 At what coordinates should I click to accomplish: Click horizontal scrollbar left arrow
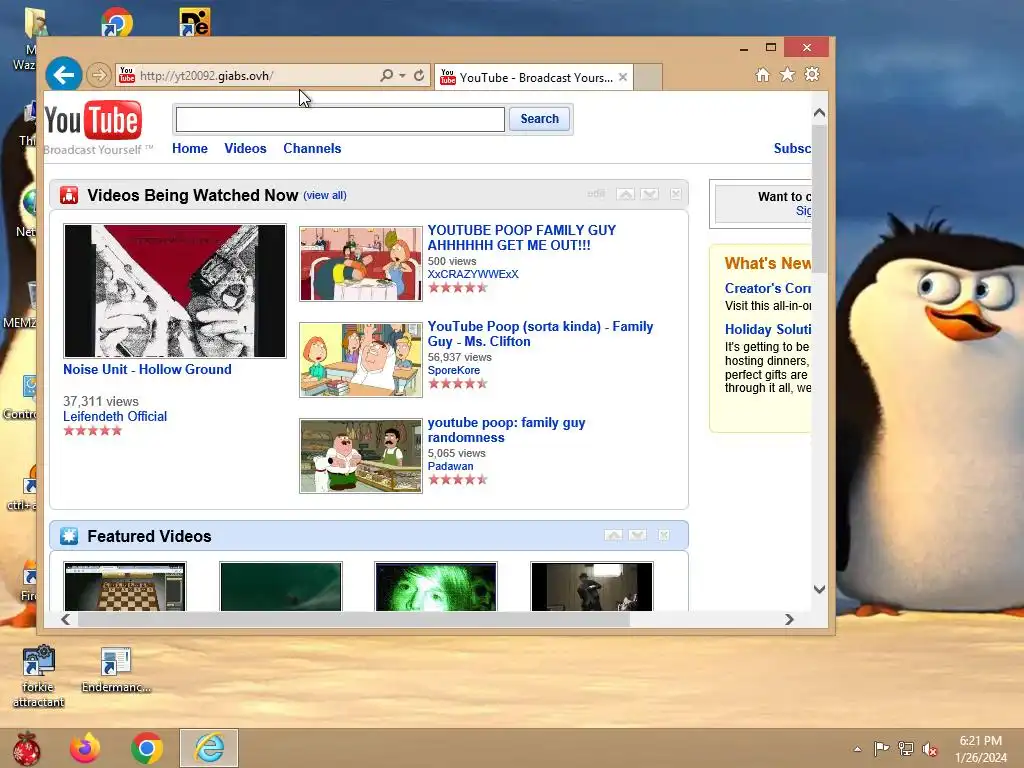pos(65,619)
